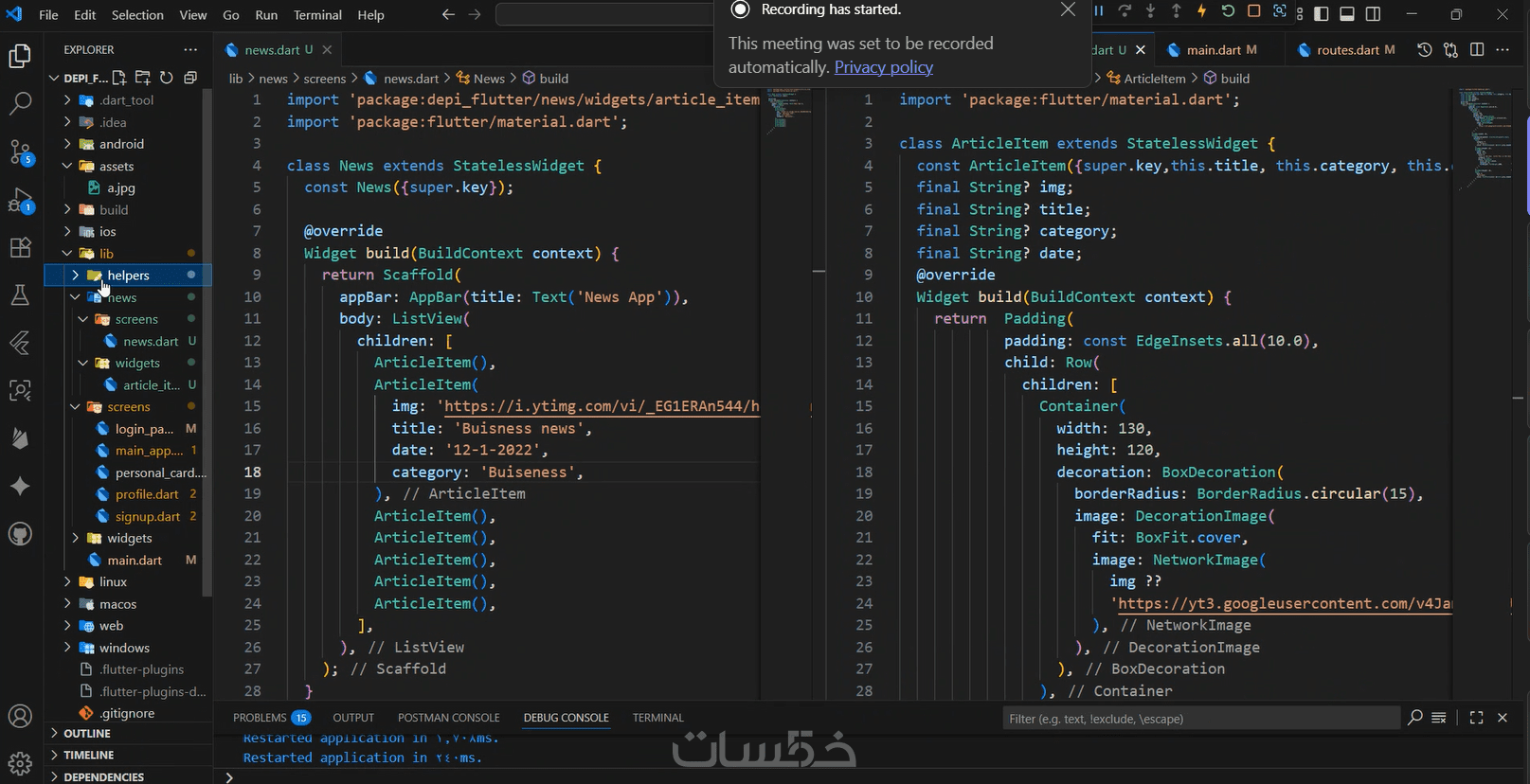Expand the TIMELINE section

coord(89,756)
